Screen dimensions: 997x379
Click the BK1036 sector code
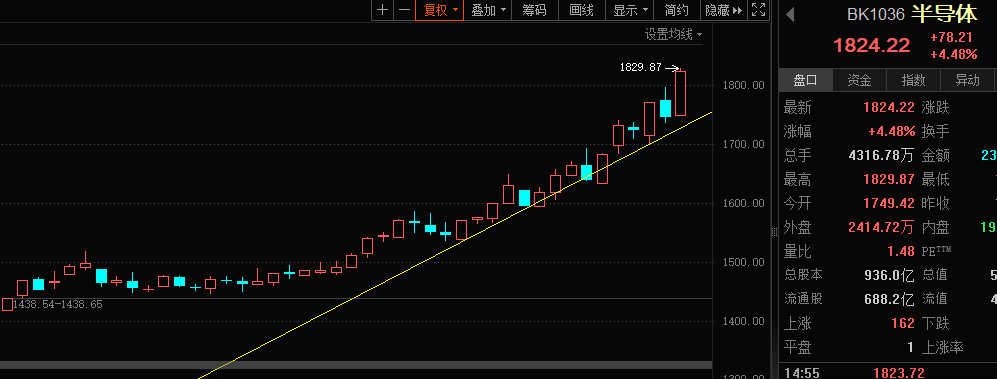(876, 15)
